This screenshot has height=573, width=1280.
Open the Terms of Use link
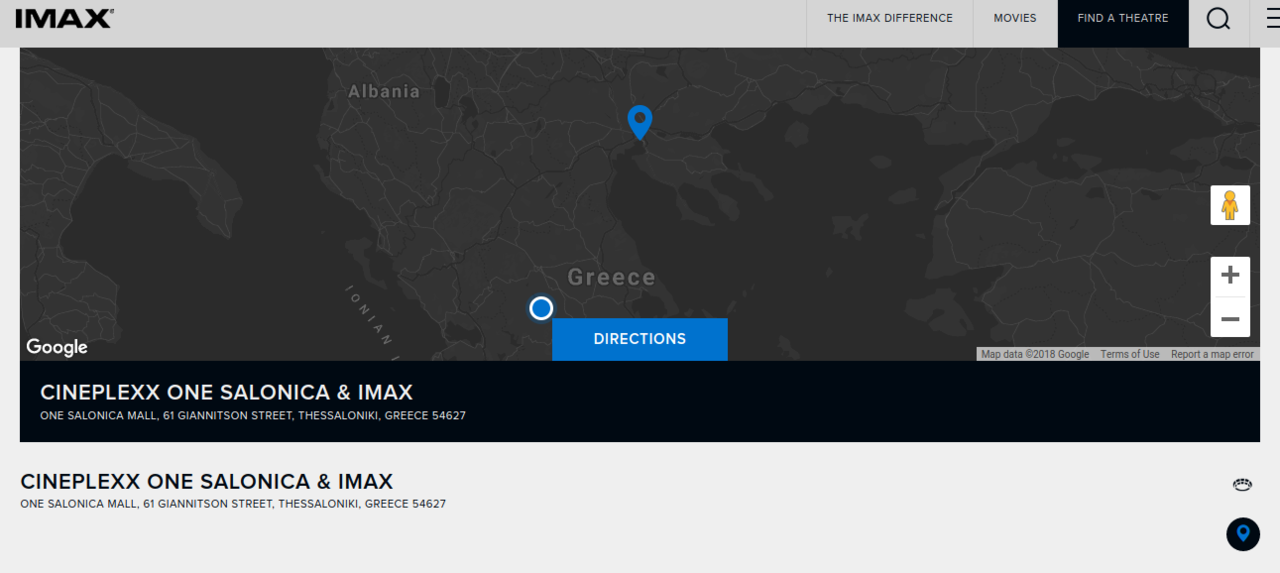pos(1130,354)
